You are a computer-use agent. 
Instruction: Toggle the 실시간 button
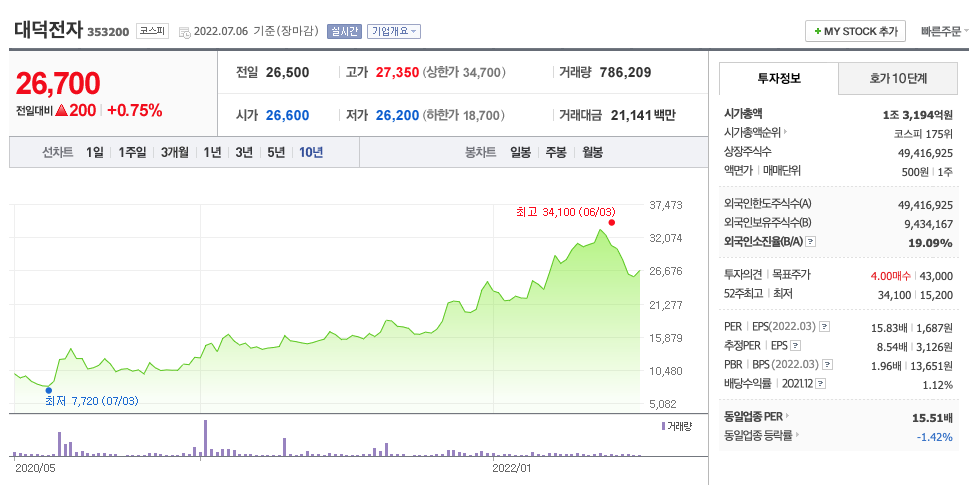coord(345,31)
